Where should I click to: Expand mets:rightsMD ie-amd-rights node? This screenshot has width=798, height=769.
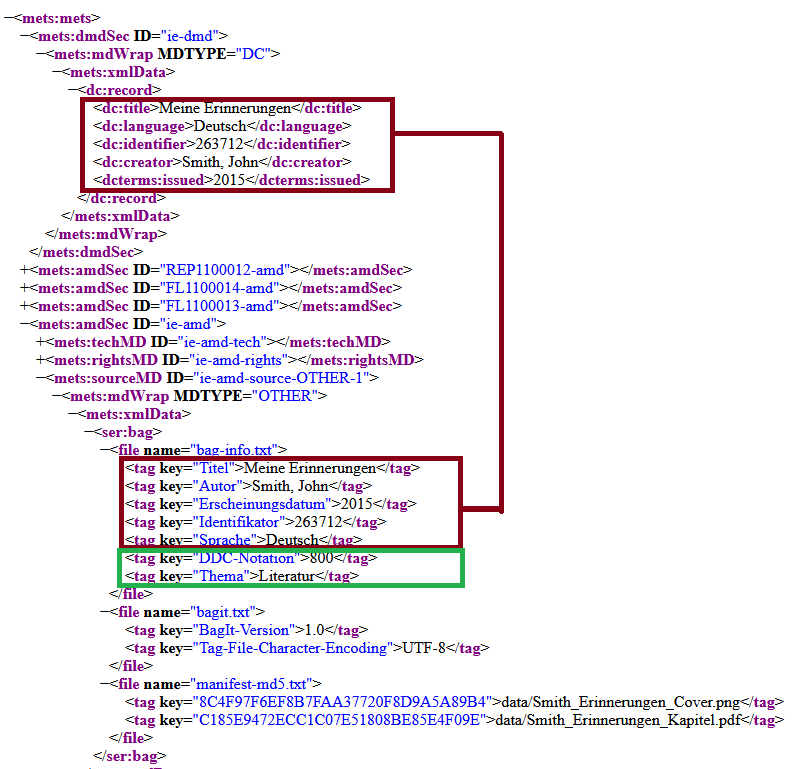tap(40, 360)
